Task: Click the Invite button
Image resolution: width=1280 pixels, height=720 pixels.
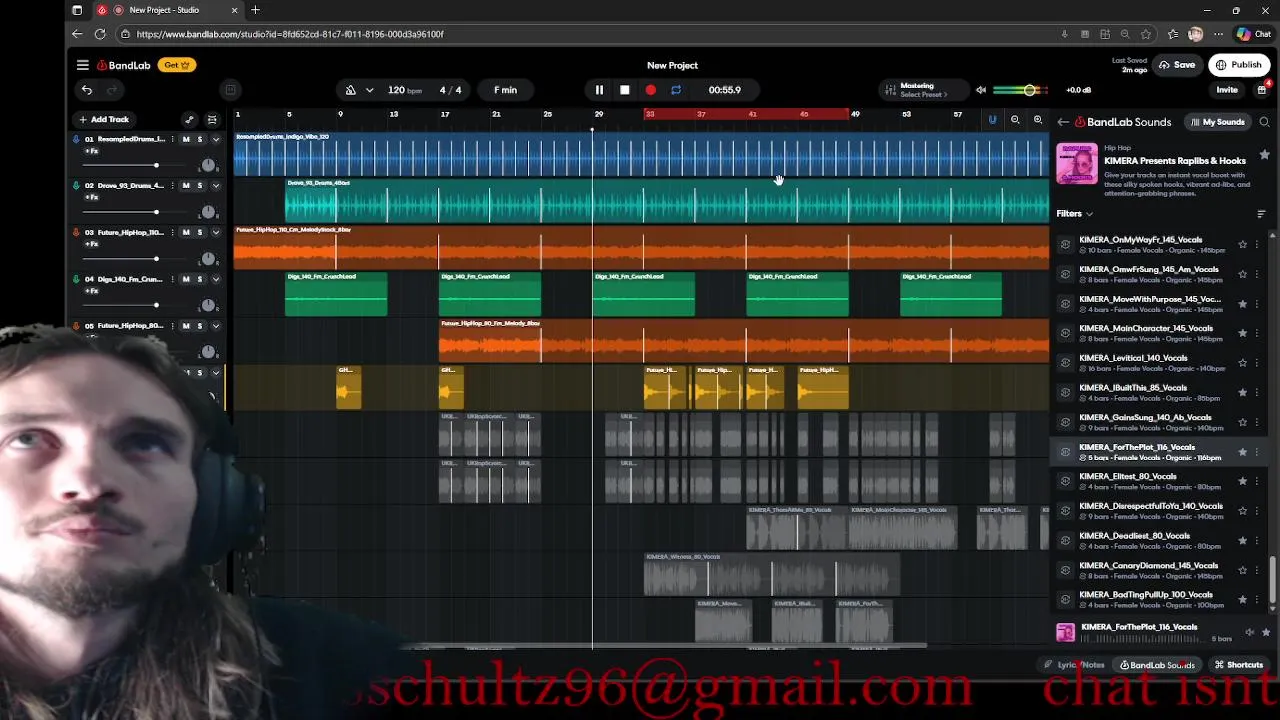Action: tap(1227, 90)
